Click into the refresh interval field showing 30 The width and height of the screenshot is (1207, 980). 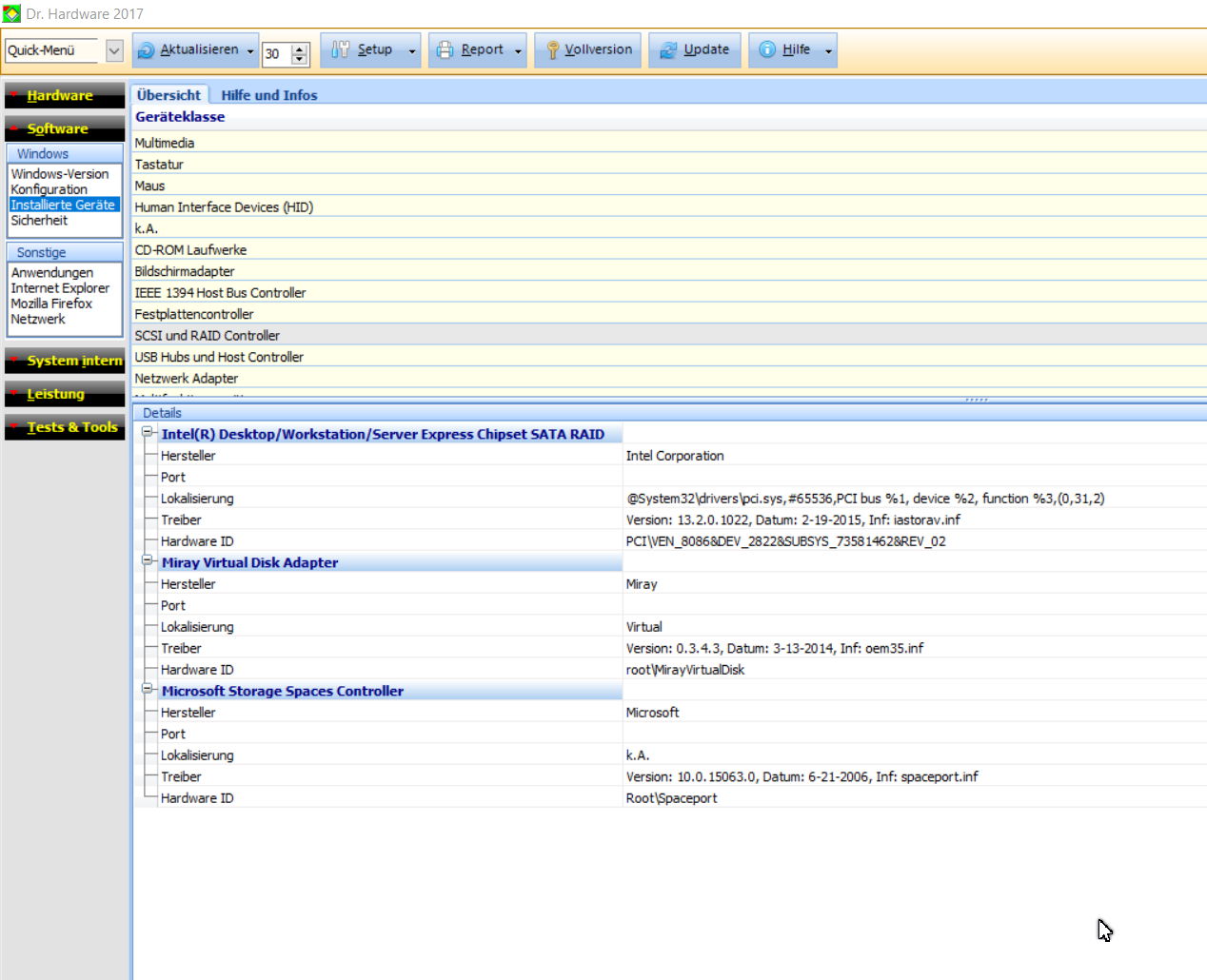tap(277, 54)
